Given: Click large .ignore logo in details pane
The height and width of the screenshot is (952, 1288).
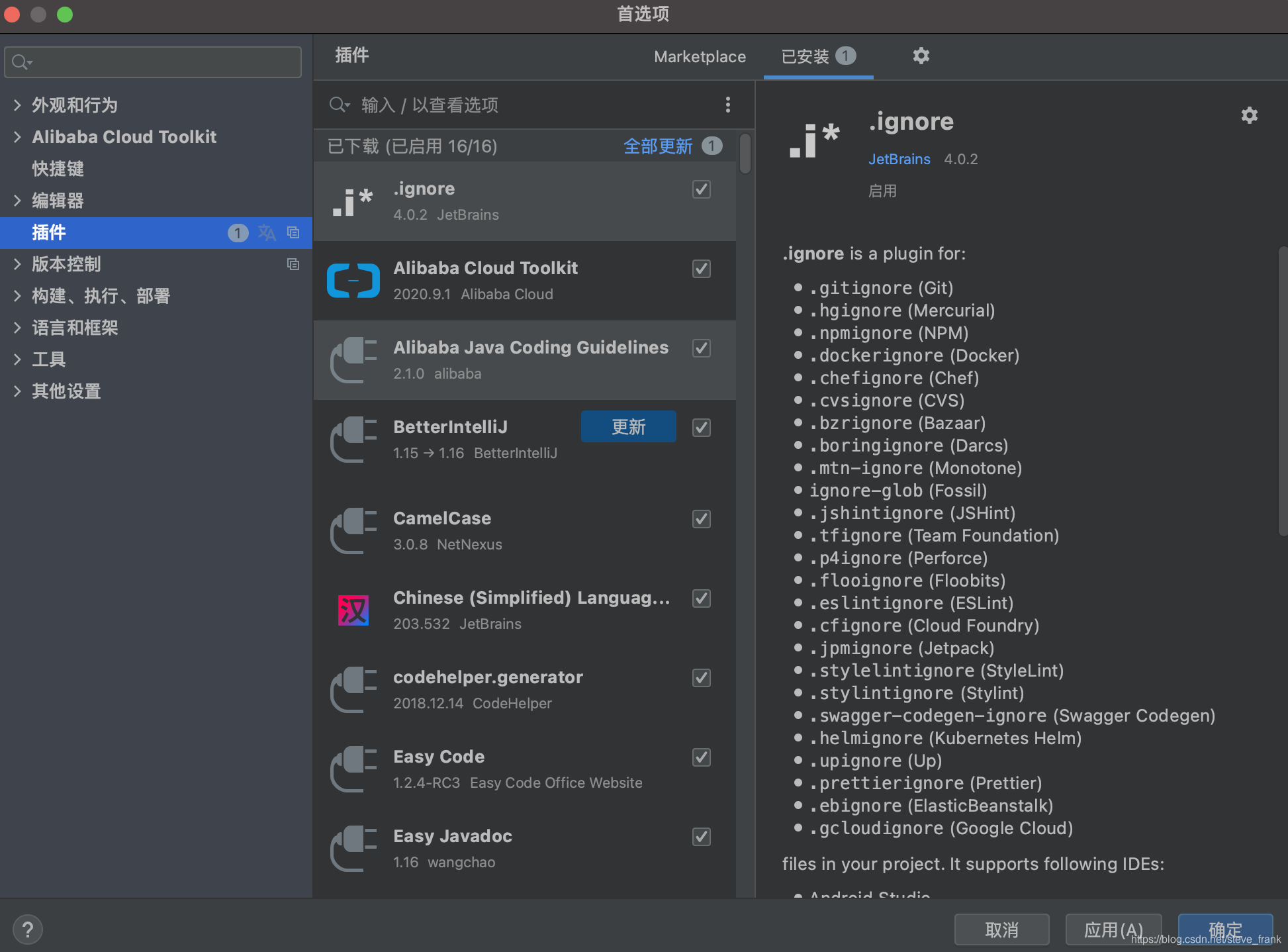Looking at the screenshot, I should [814, 140].
